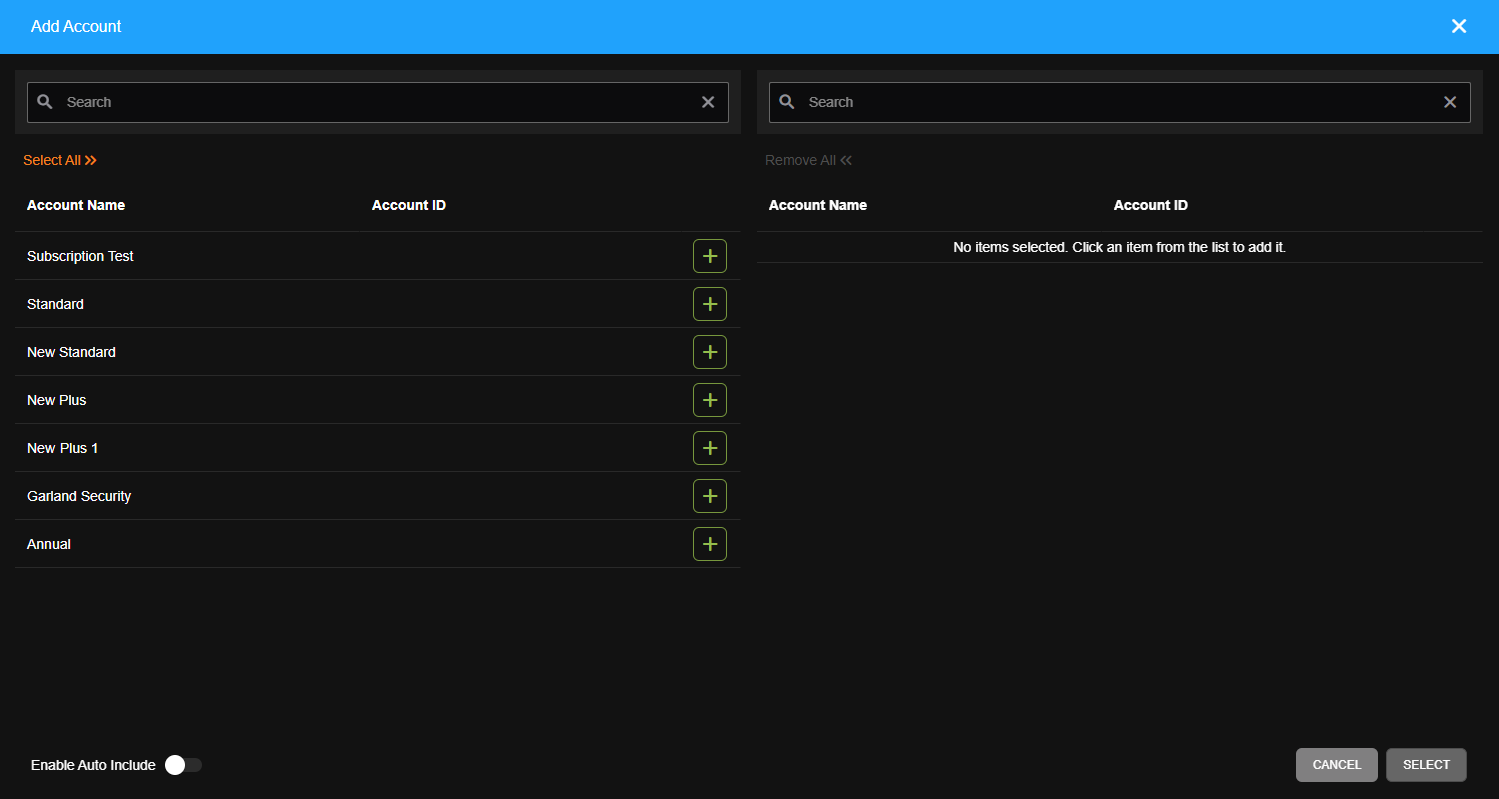This screenshot has width=1499, height=799.
Task: Click Account Name header in left list
Action: pos(76,205)
